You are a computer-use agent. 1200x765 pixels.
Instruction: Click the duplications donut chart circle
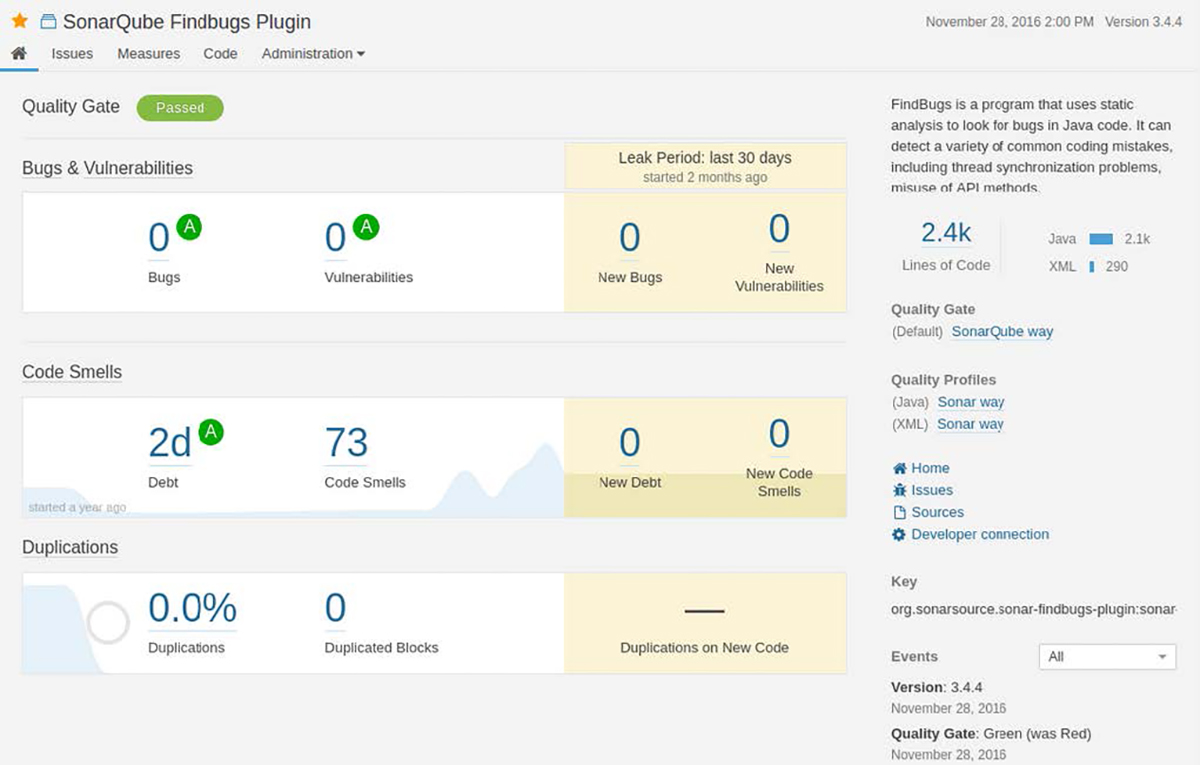108,622
